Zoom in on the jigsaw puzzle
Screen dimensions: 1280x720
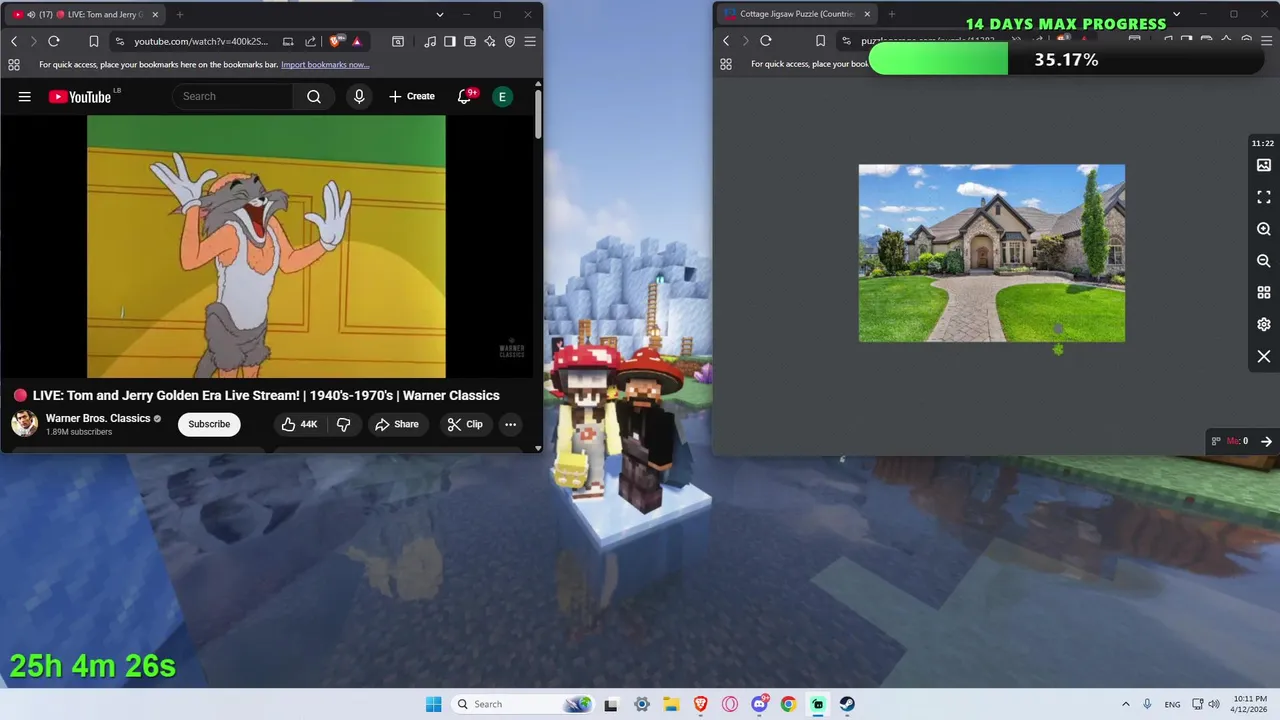(x=1264, y=229)
